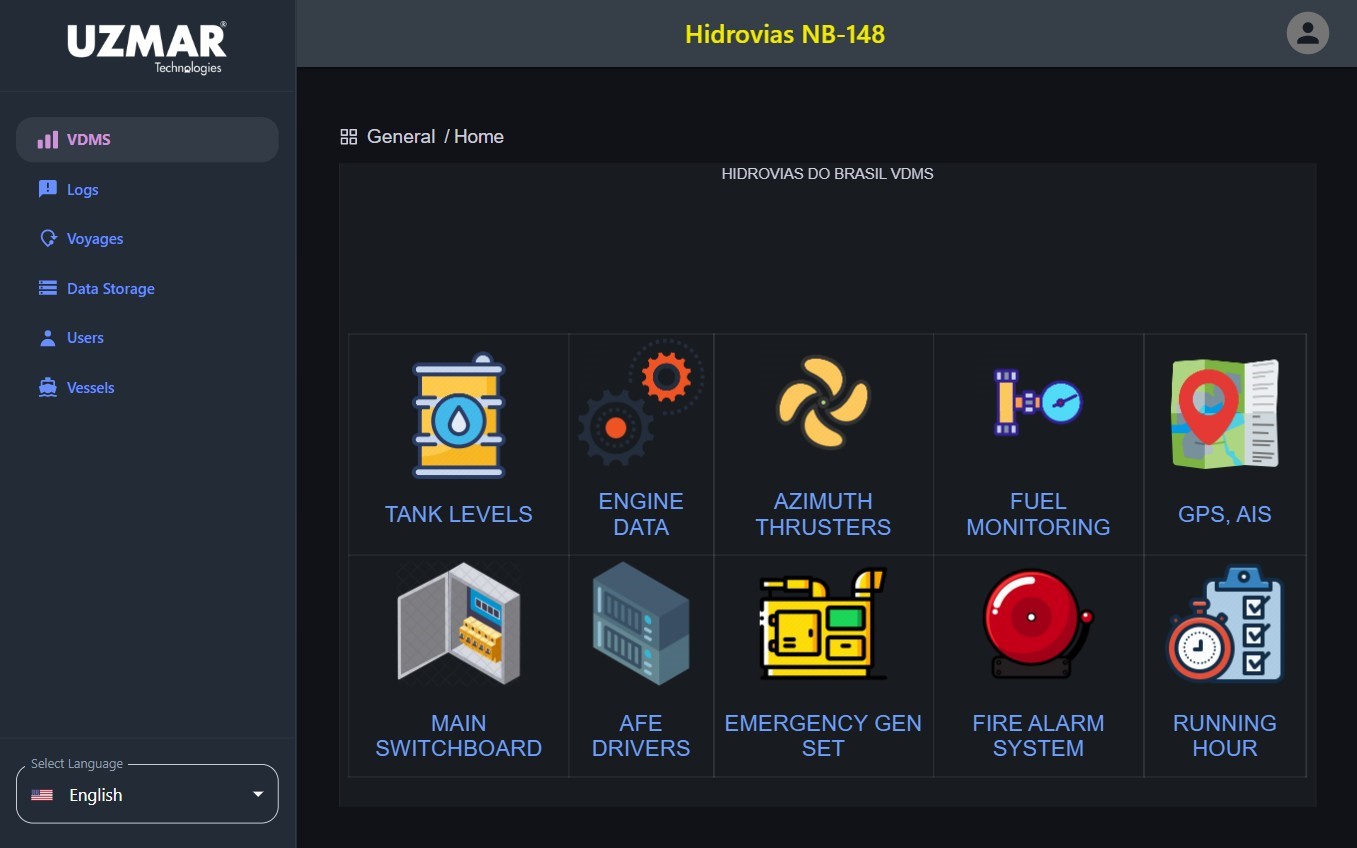This screenshot has height=848, width=1357.
Task: Open the Running Hour clipboard icon
Action: [1224, 624]
